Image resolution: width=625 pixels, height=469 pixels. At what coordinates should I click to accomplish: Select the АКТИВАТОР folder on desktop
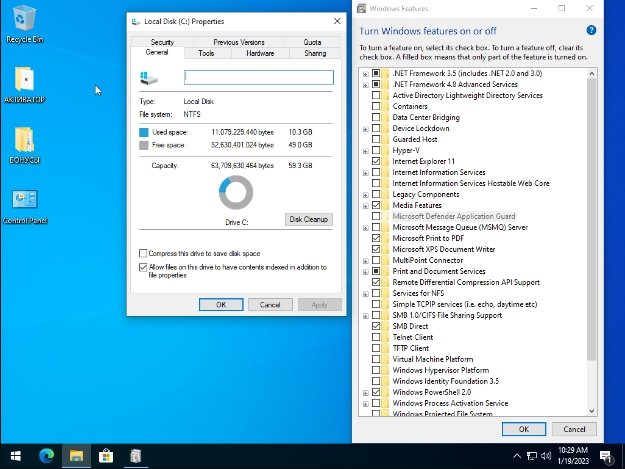pos(24,85)
